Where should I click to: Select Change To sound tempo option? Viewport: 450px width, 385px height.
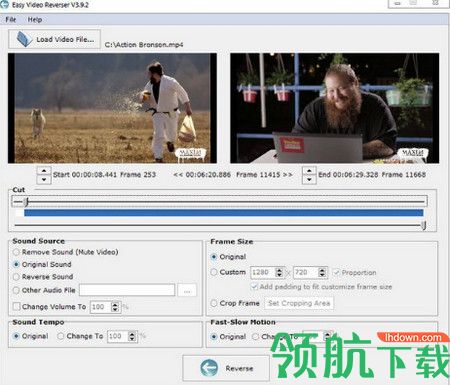[x=80, y=336]
